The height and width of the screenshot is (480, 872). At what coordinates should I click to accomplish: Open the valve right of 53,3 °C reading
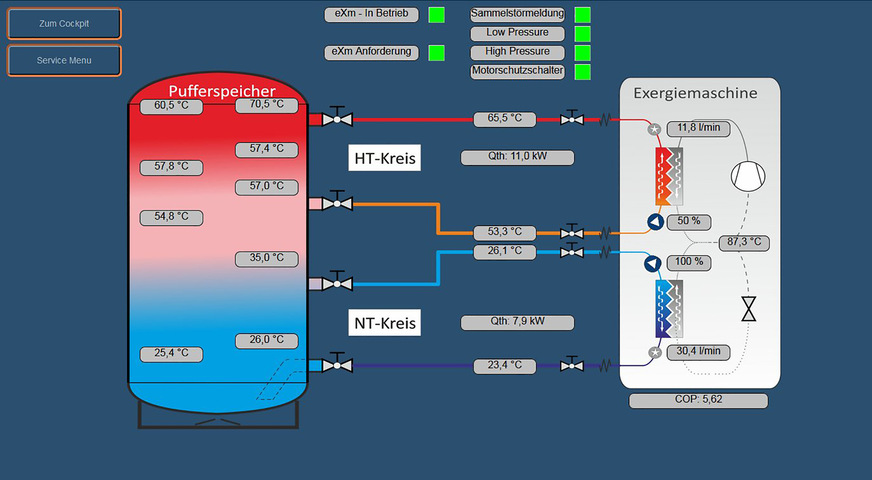(572, 233)
